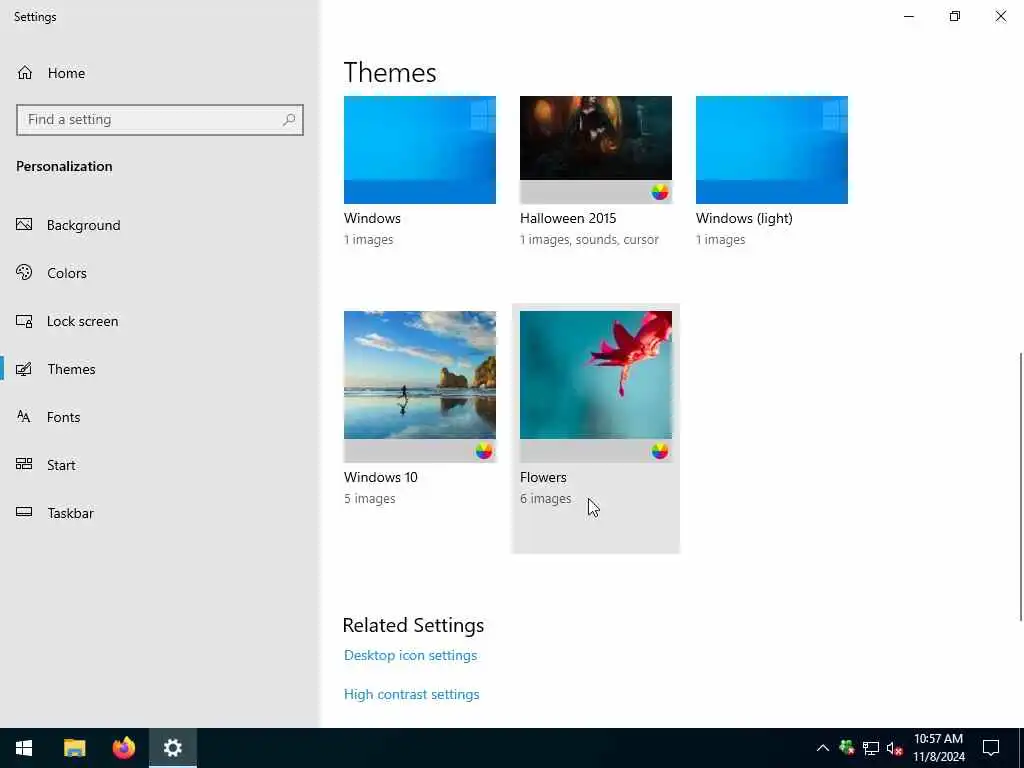Click the Settings gear taskbar button
The width and height of the screenshot is (1024, 768).
[172, 748]
